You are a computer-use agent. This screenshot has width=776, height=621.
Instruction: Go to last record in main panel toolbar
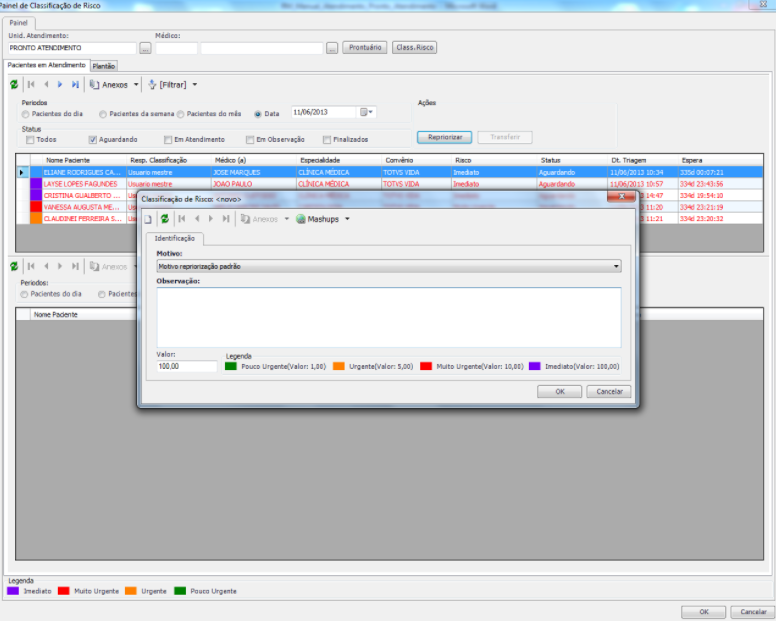tap(75, 85)
